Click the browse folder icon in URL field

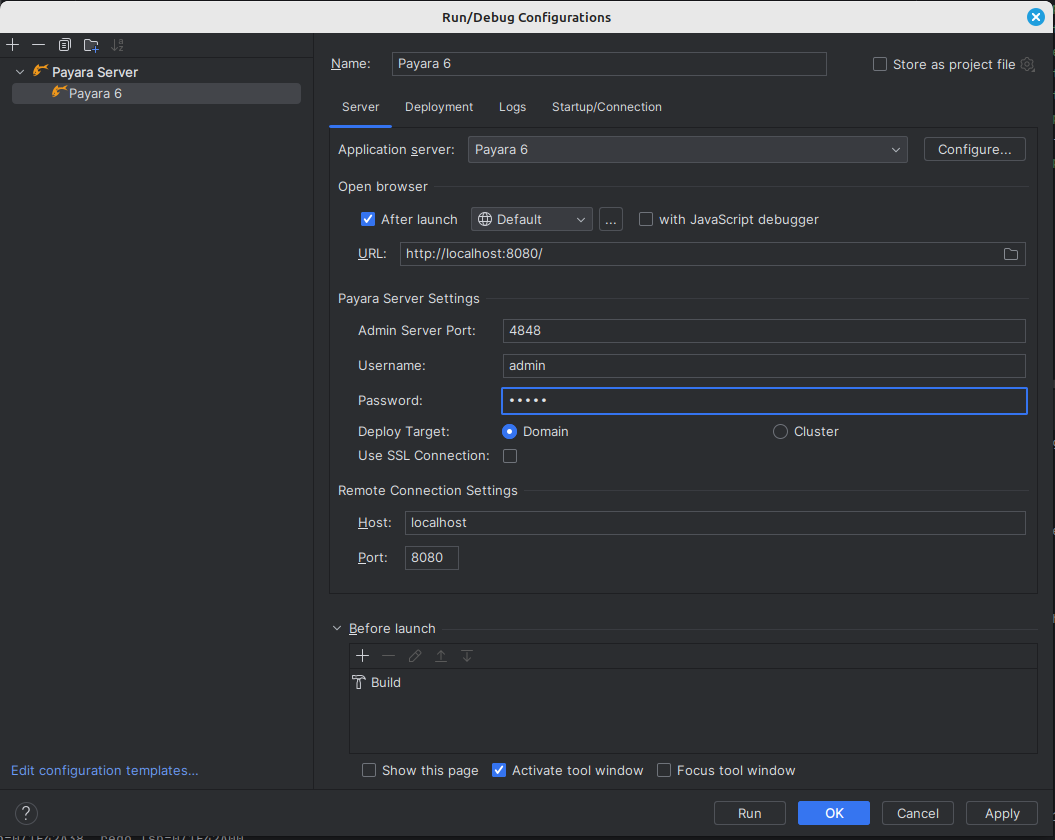[x=1011, y=254]
